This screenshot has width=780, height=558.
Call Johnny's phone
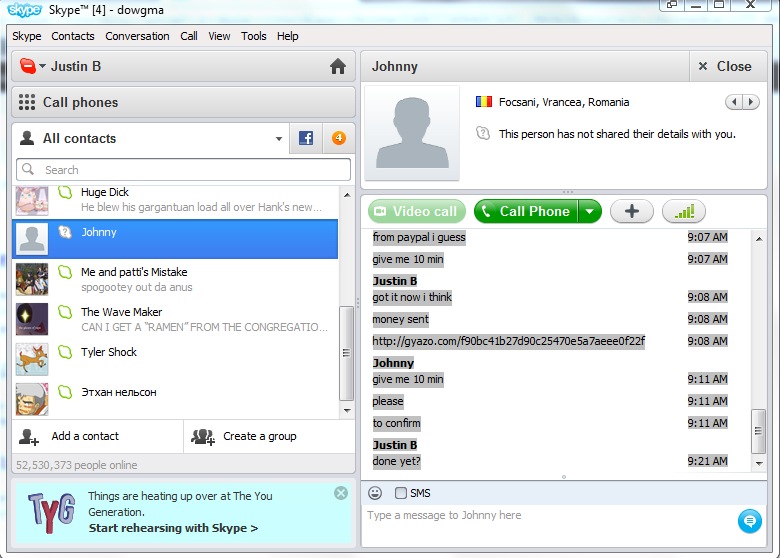click(526, 211)
